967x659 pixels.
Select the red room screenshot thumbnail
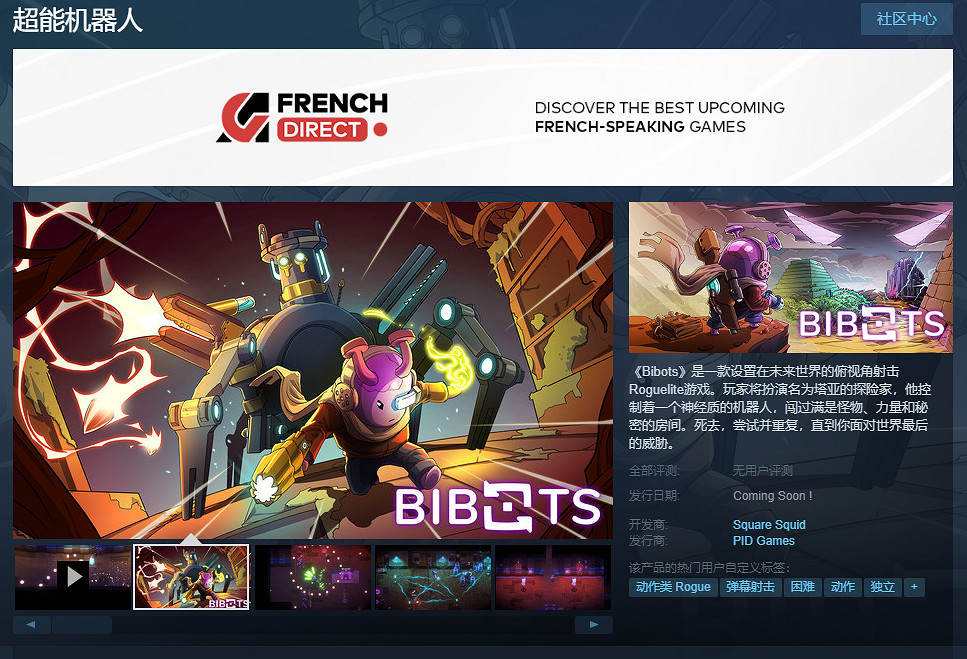553,577
